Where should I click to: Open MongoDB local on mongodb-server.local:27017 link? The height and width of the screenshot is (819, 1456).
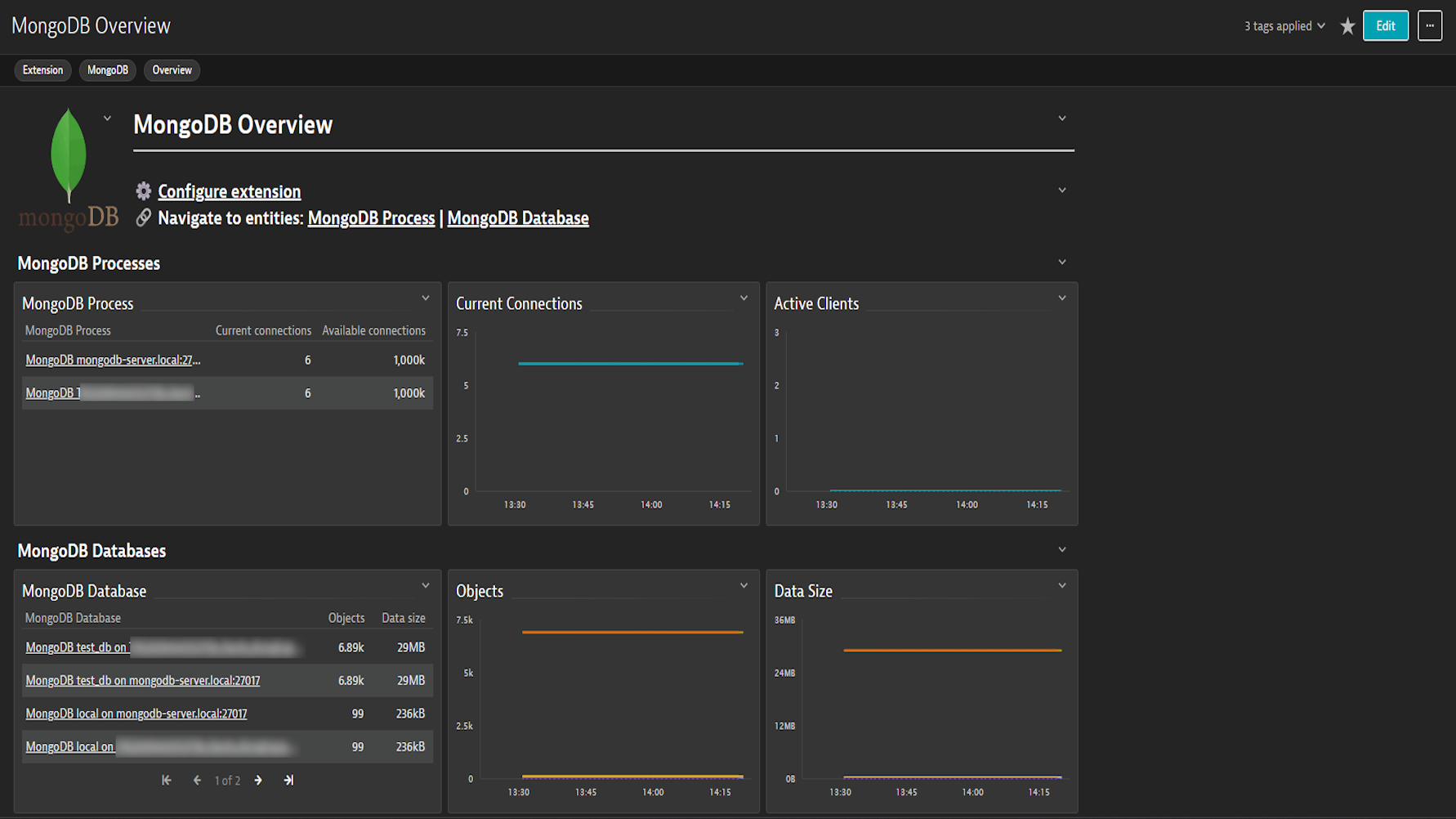point(136,714)
